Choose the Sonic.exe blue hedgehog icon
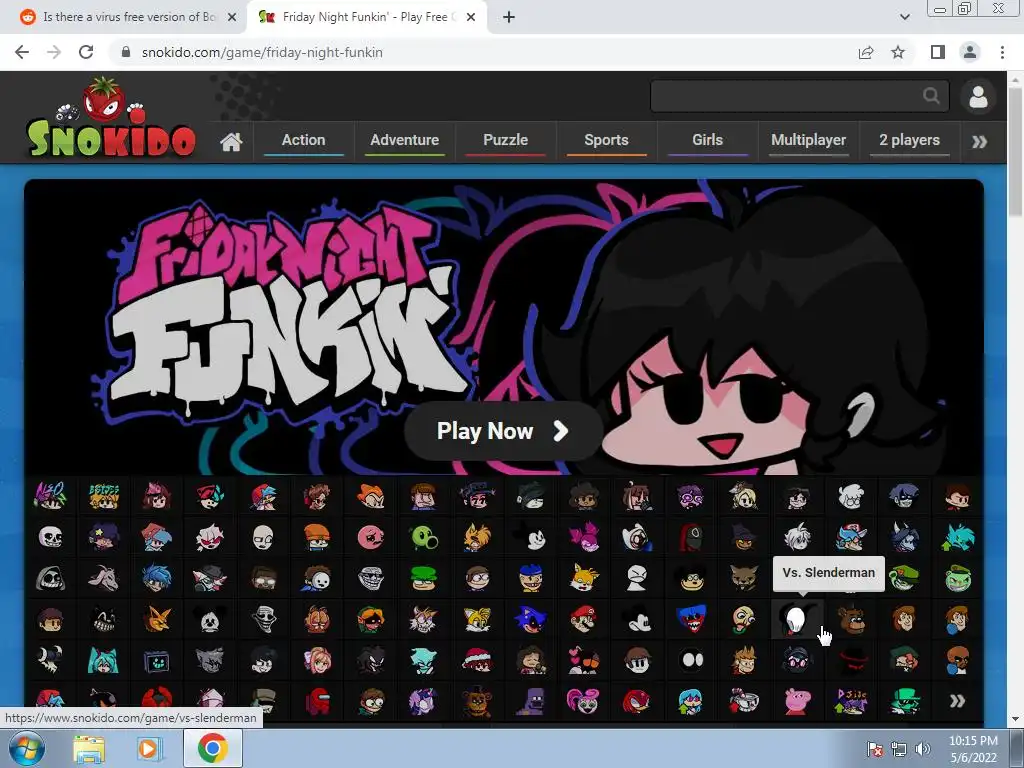The height and width of the screenshot is (768, 1024). [x=530, y=618]
